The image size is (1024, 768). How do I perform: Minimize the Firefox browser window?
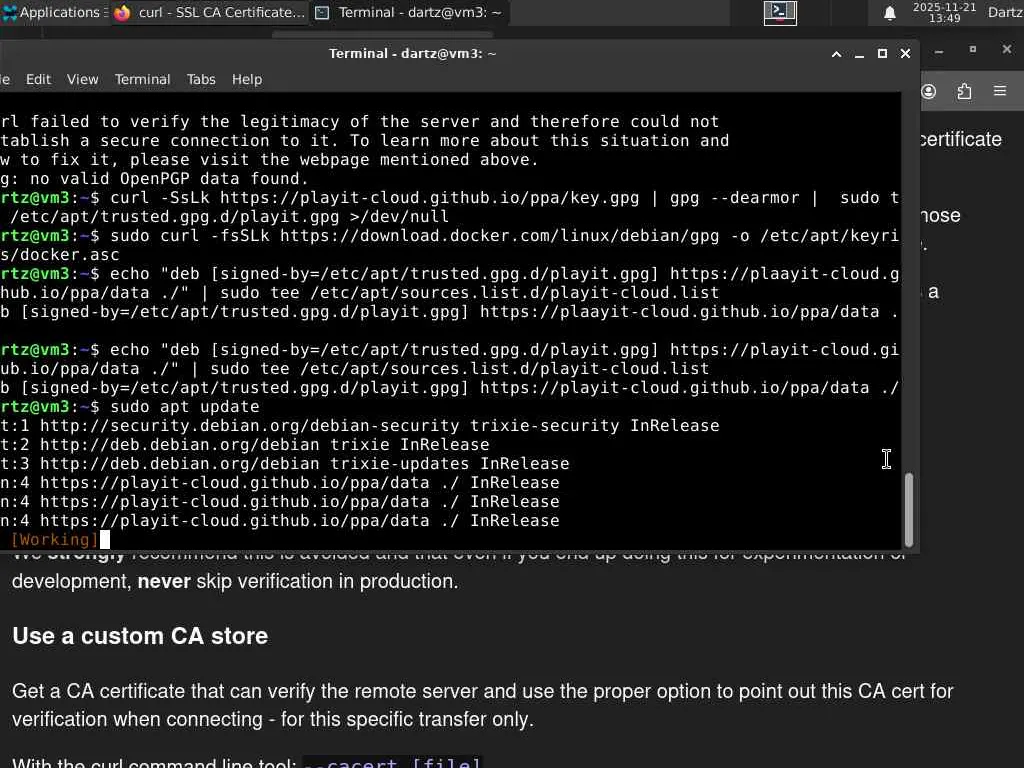tap(938, 50)
